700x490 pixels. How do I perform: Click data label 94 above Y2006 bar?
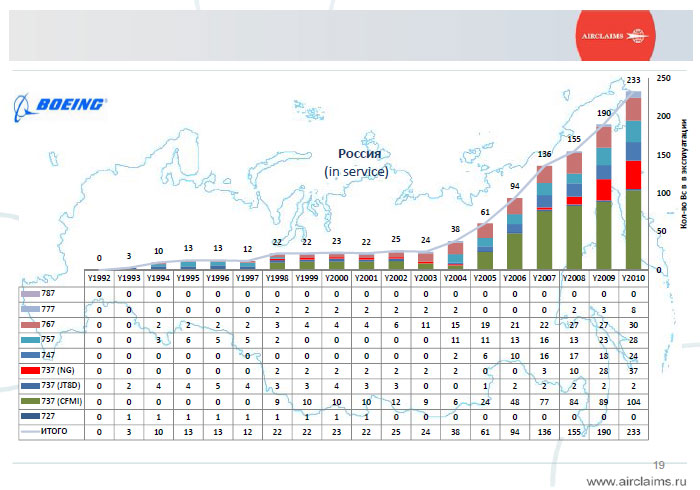point(515,186)
